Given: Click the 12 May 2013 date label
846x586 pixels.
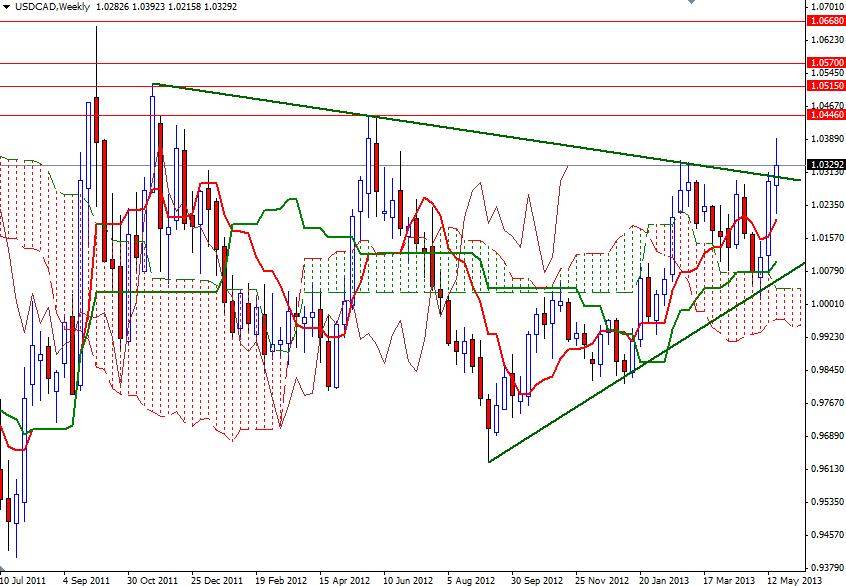Looking at the screenshot, I should pos(794,579).
